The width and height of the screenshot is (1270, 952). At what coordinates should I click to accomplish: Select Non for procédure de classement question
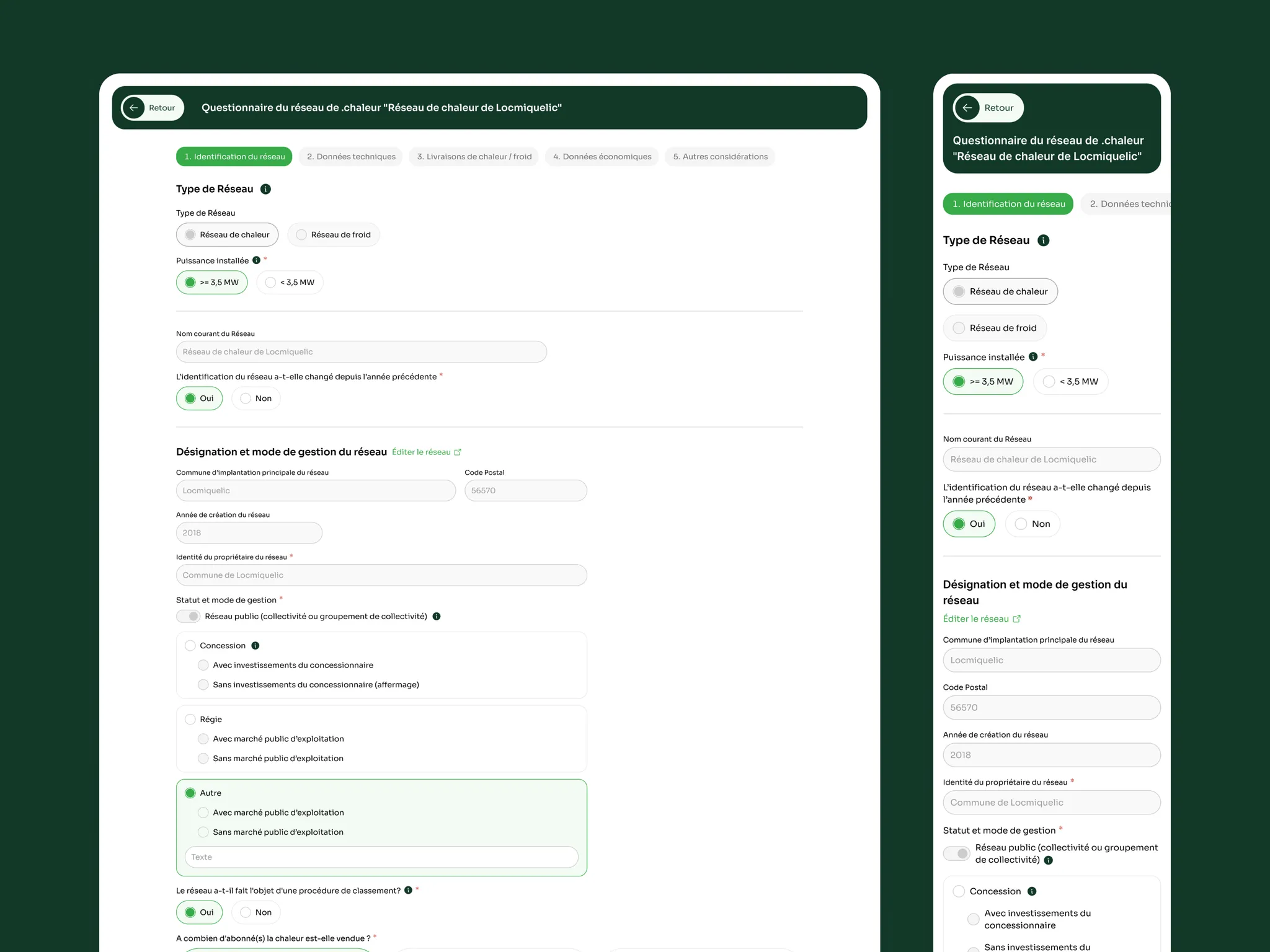[256, 912]
